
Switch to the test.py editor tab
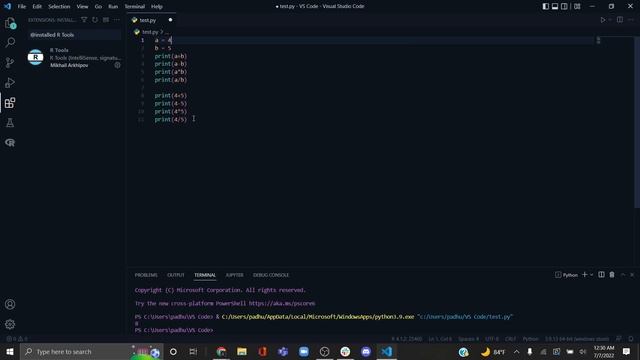(x=151, y=20)
